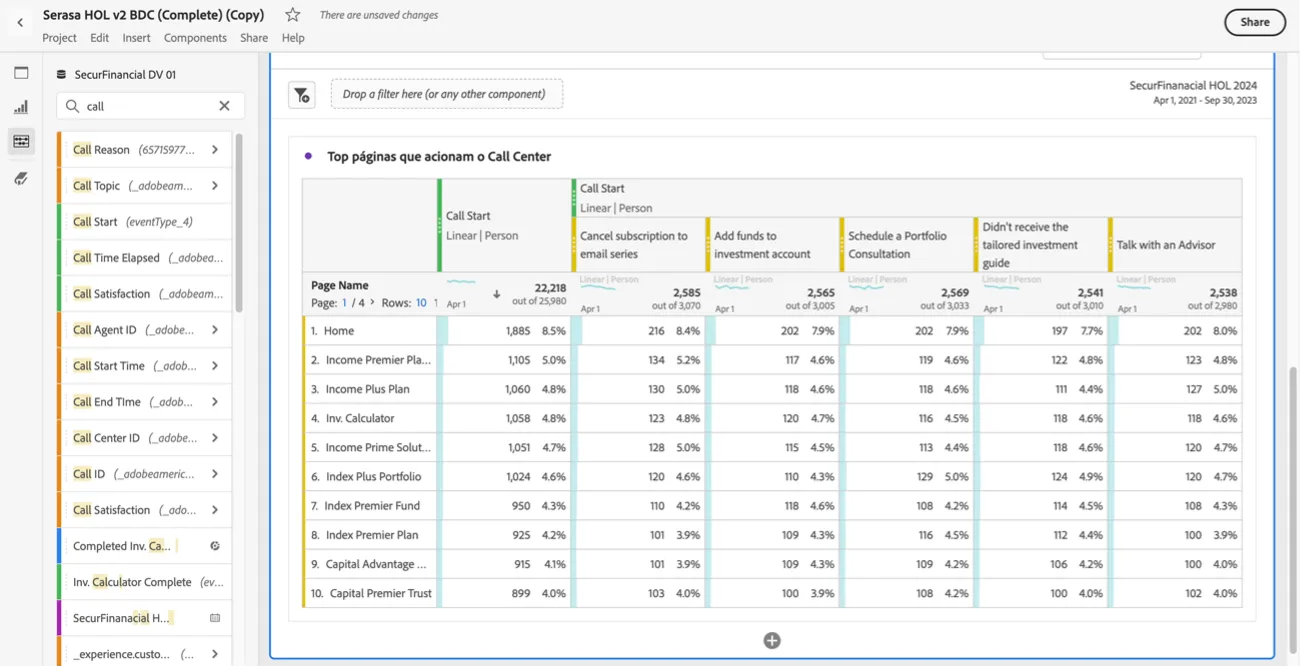This screenshot has width=1304, height=669.
Task: Click the purple dot beside the table title
Action: click(x=309, y=156)
